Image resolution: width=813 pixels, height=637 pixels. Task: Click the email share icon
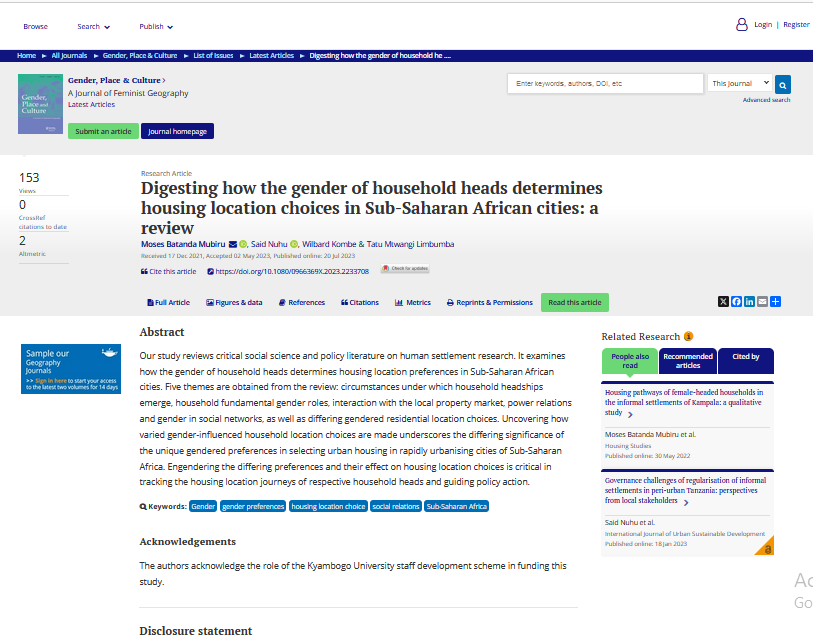point(762,302)
